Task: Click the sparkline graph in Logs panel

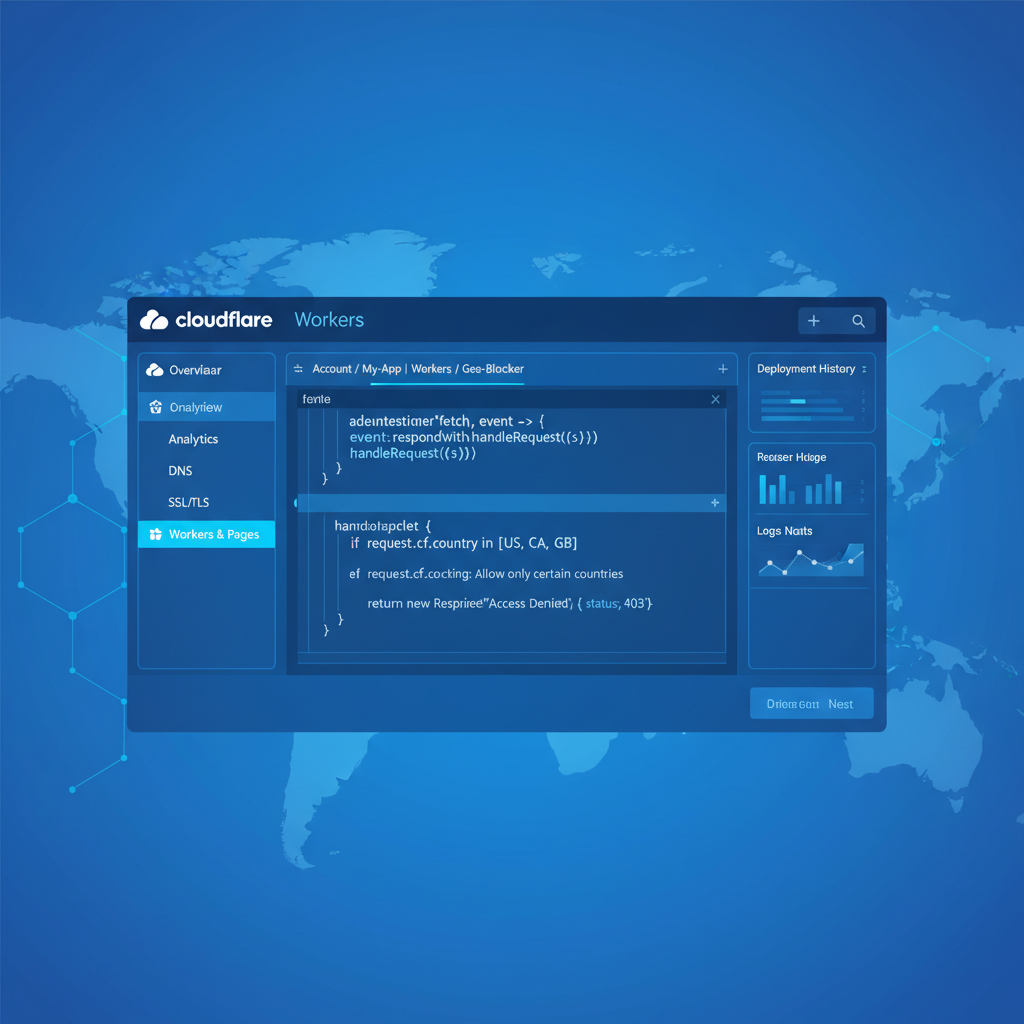Action: coord(811,563)
